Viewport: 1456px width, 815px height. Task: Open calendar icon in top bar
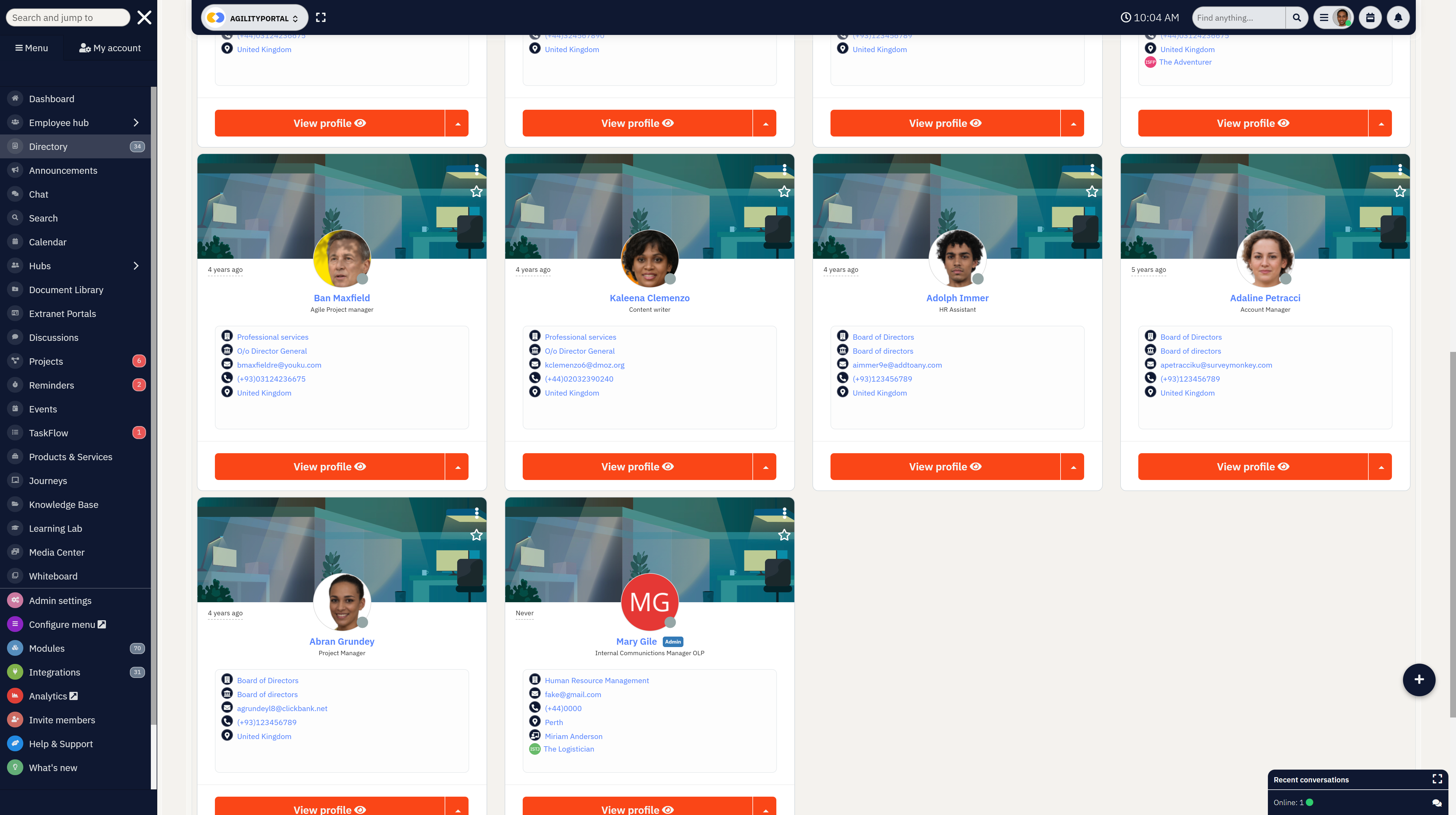pyautogui.click(x=1370, y=17)
